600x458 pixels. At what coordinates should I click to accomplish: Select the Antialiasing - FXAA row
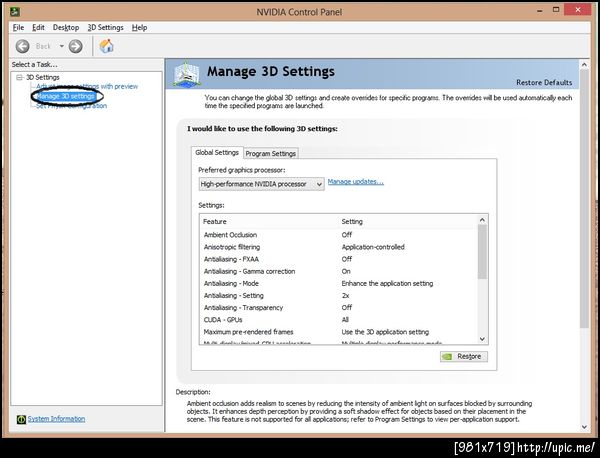(339, 259)
